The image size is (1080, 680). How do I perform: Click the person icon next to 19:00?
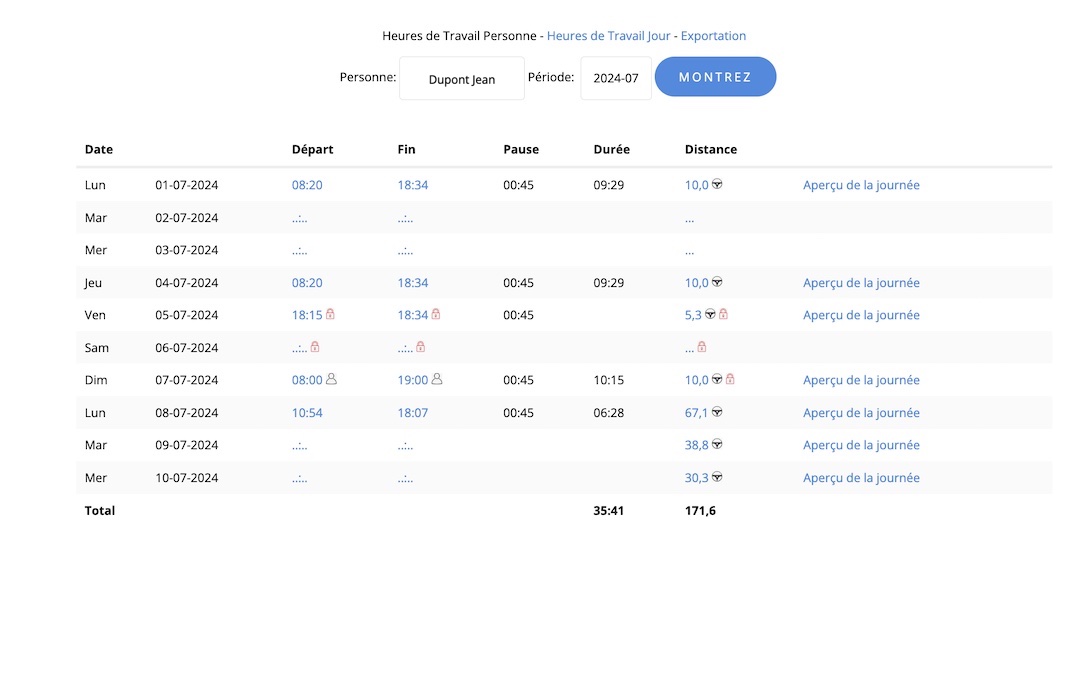coord(437,380)
